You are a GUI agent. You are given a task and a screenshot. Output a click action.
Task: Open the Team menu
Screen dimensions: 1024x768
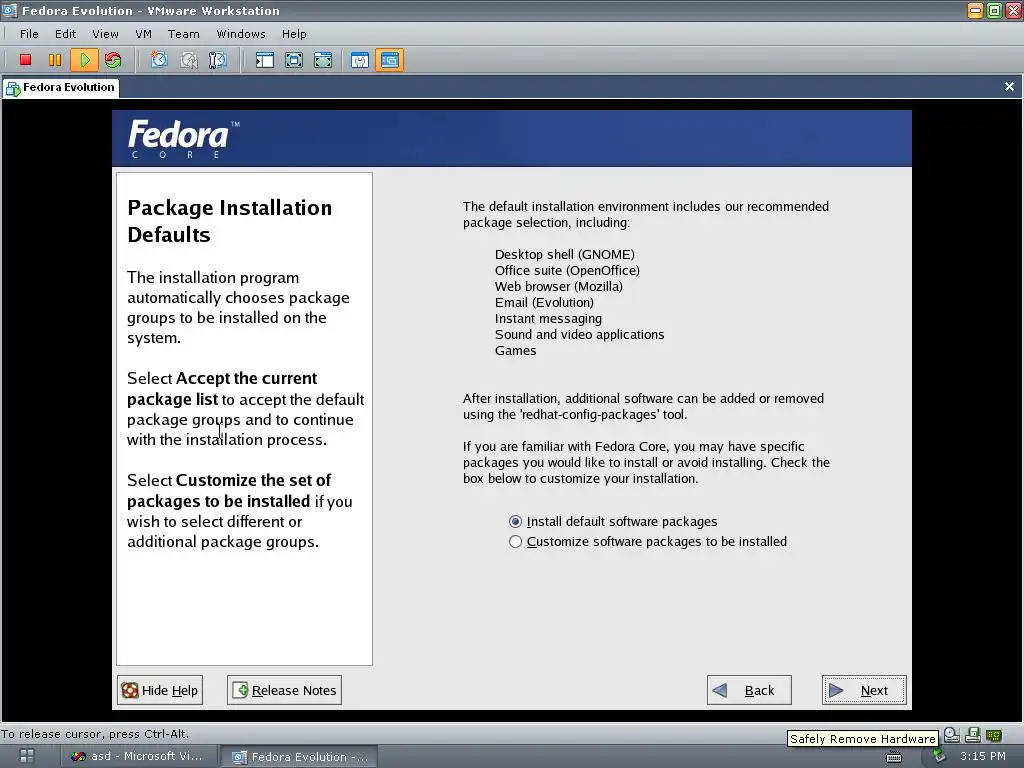pos(184,34)
